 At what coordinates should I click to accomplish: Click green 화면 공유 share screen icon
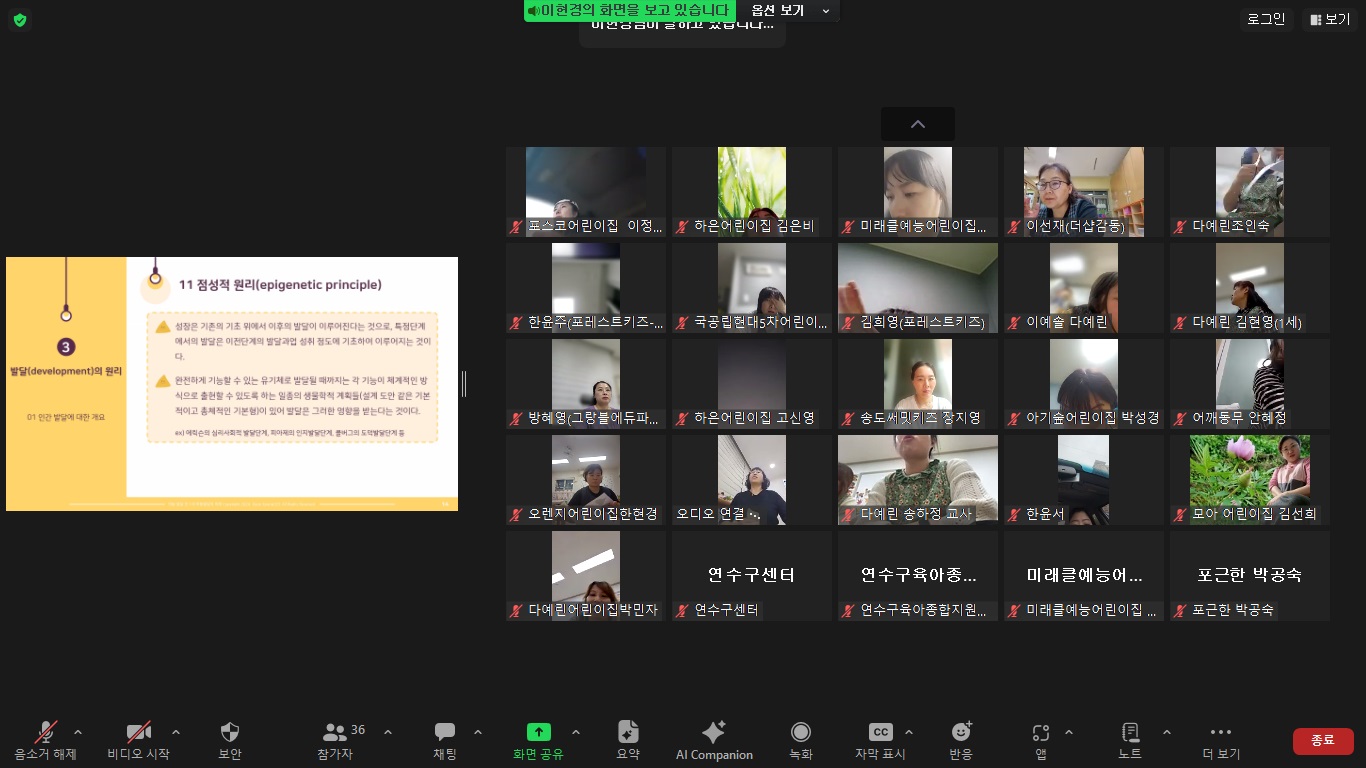pos(538,732)
